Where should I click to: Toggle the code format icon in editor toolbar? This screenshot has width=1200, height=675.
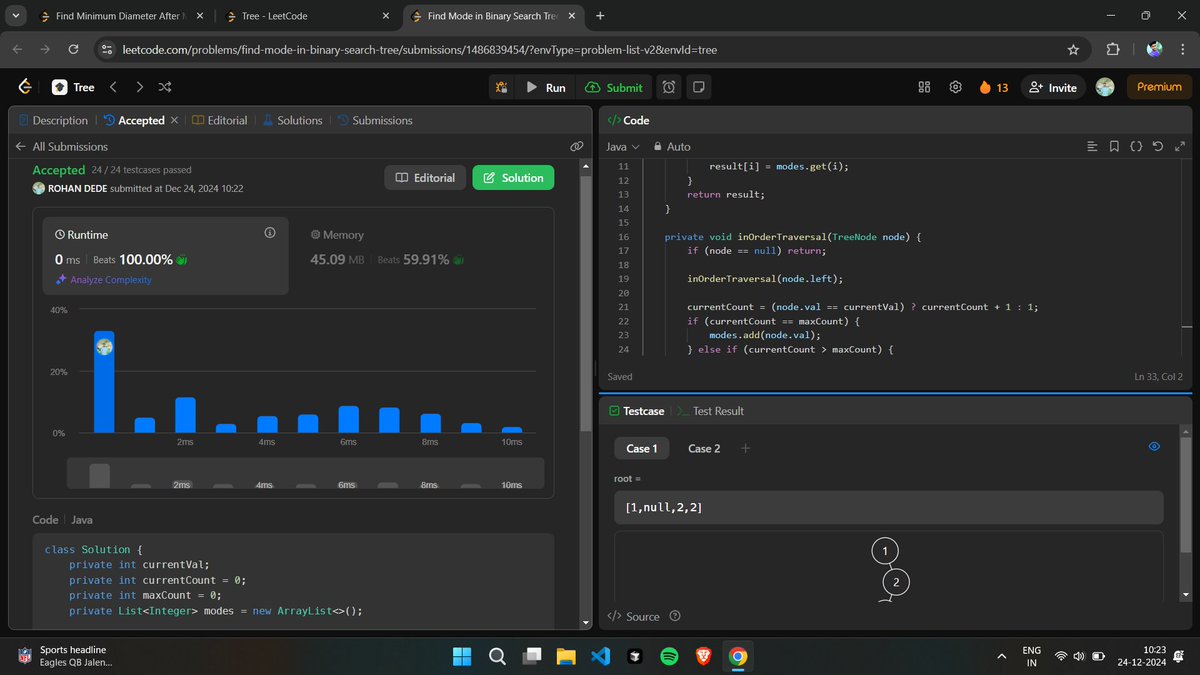click(x=1136, y=146)
